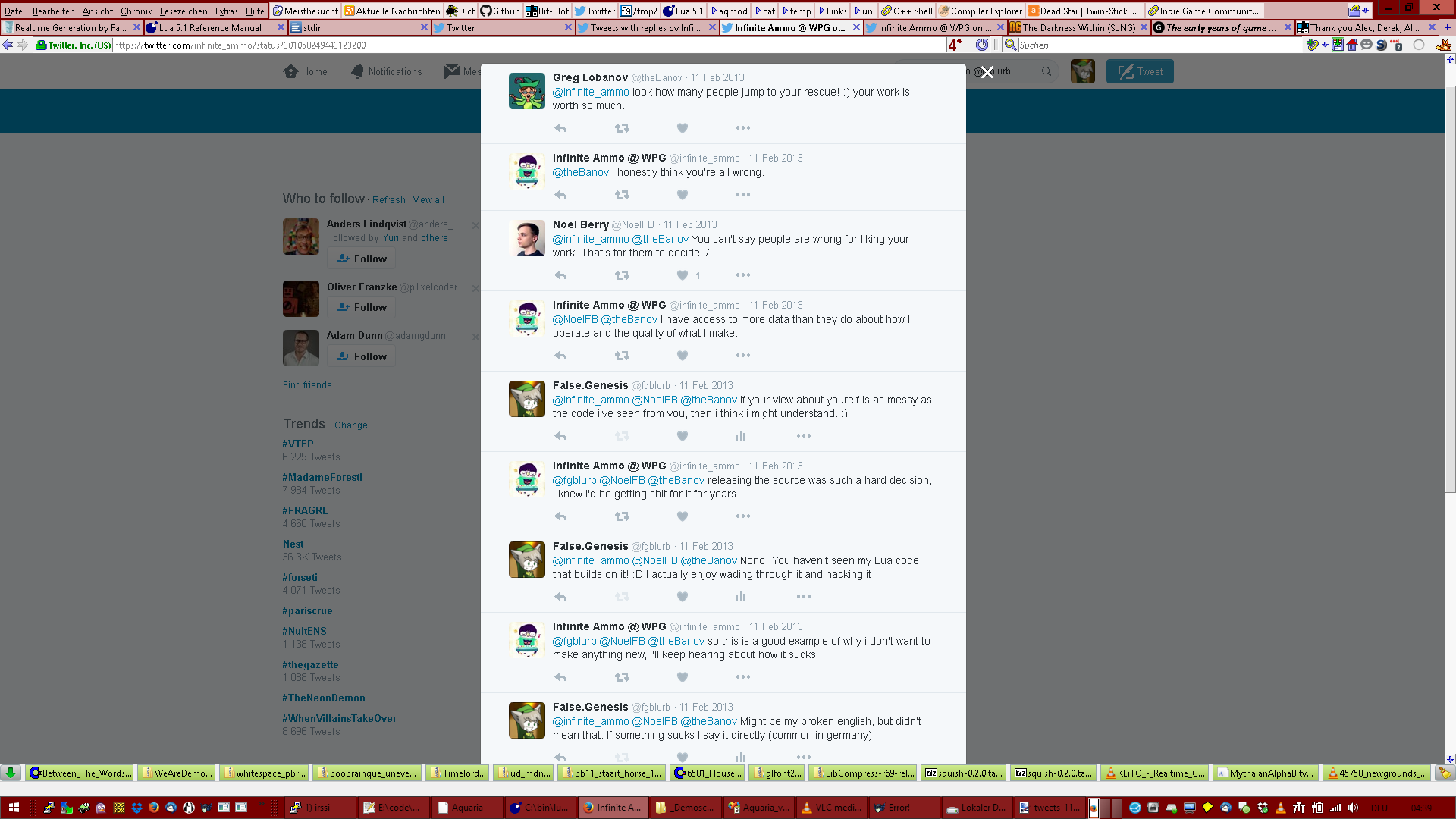
Task: Click the Twitter search magnifier icon
Action: pyautogui.click(x=1046, y=71)
